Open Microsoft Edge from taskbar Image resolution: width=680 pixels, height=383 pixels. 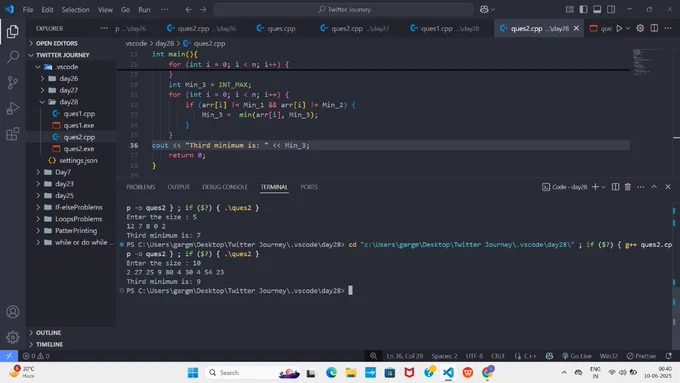coord(331,373)
